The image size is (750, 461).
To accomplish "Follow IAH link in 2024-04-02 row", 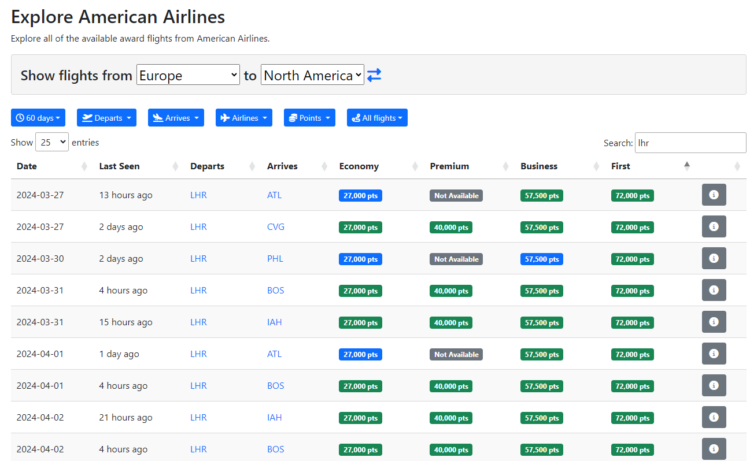I will coord(274,417).
